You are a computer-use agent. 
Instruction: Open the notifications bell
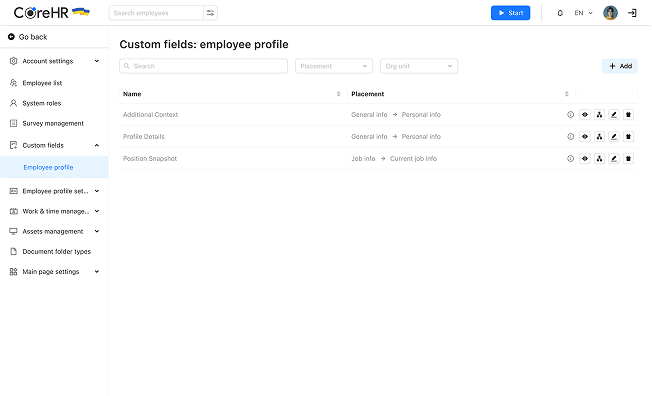tap(560, 13)
